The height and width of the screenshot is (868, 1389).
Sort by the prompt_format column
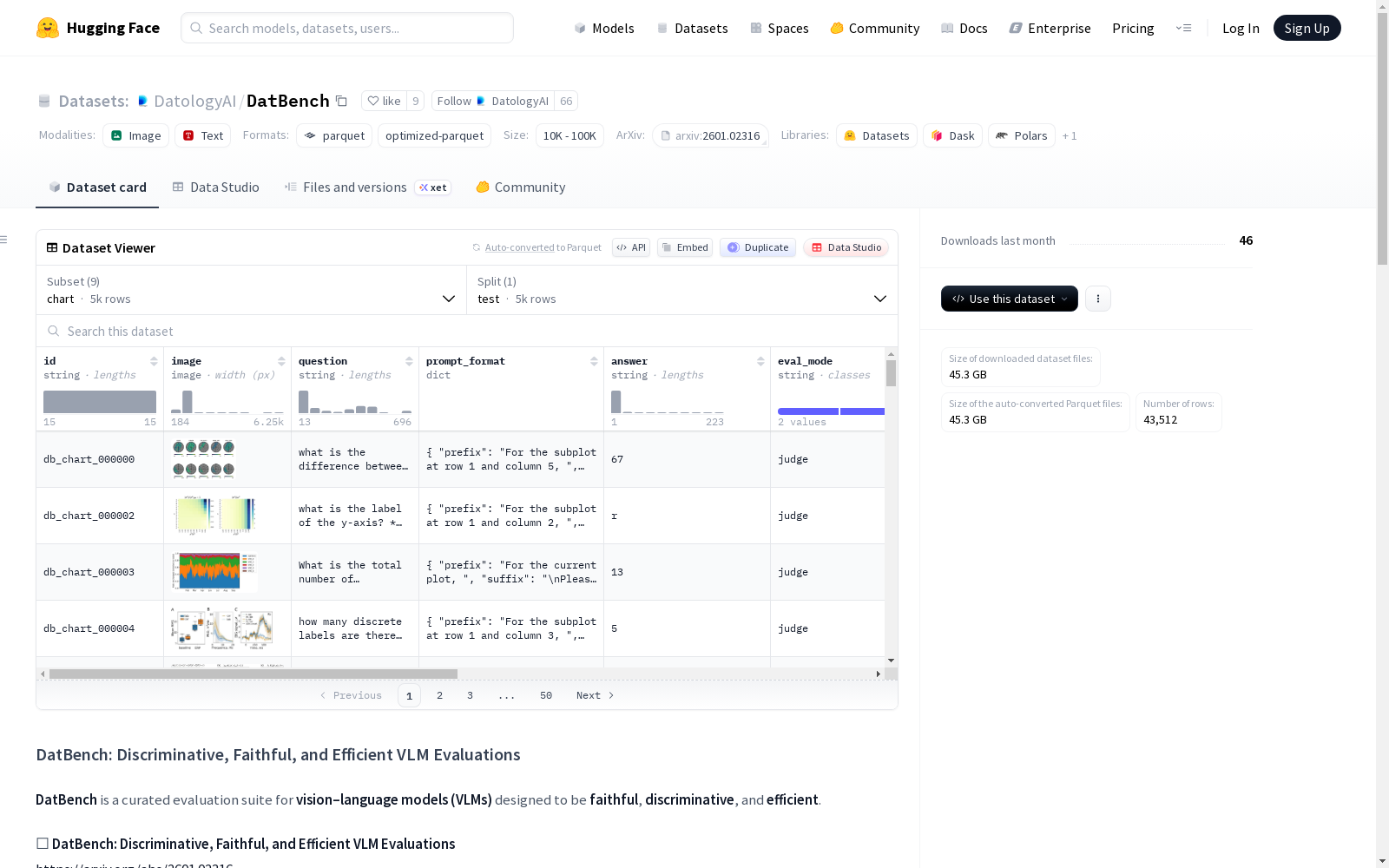(594, 361)
